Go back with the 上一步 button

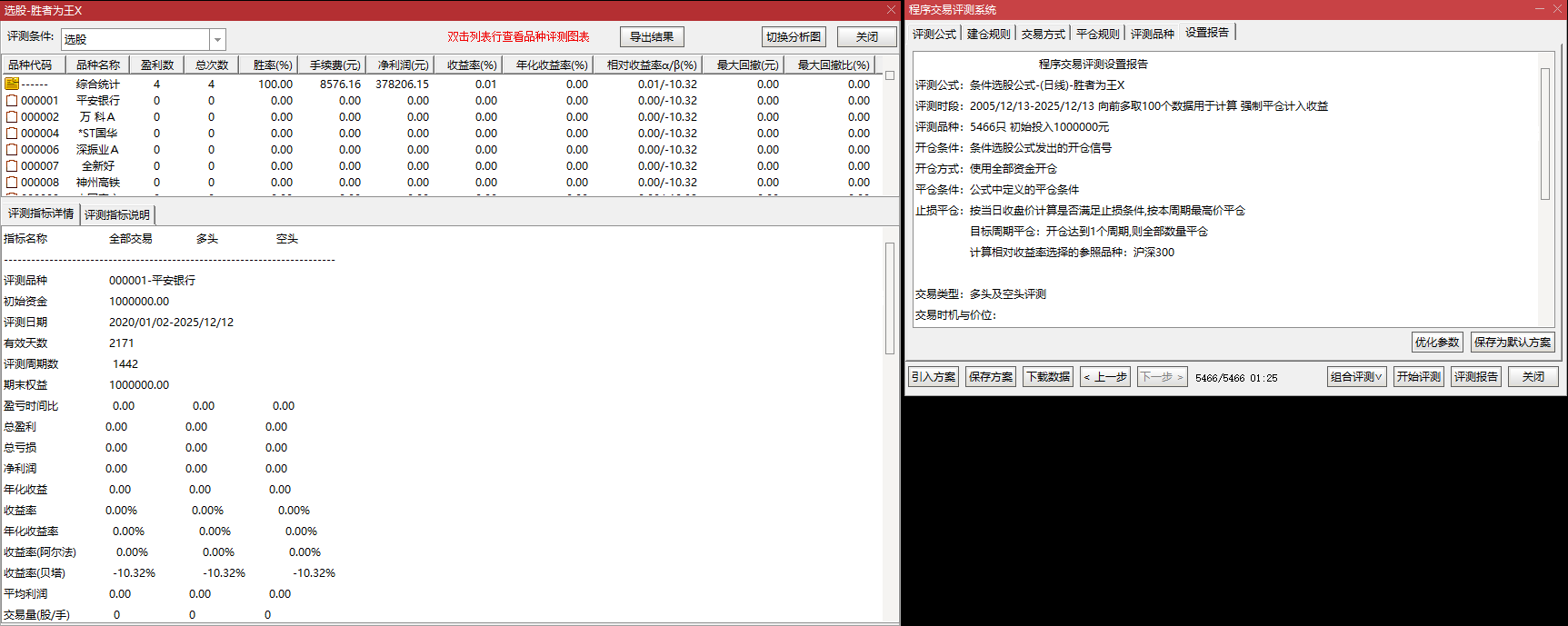(1105, 377)
